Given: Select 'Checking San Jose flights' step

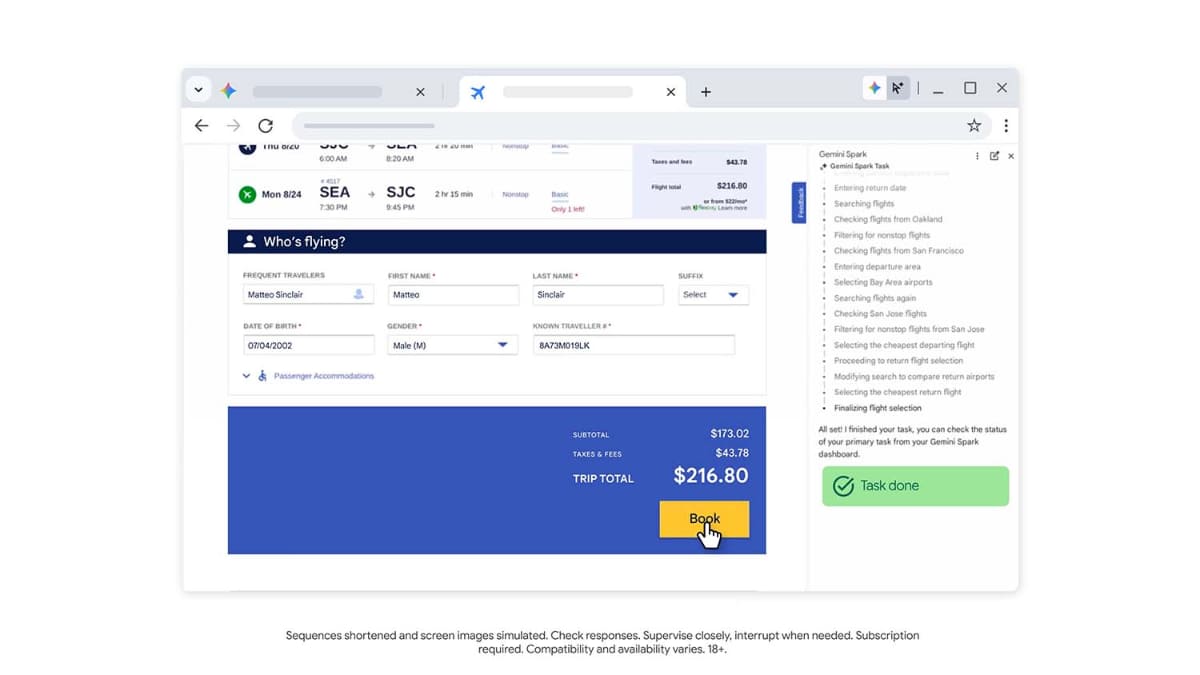Looking at the screenshot, I should pyautogui.click(x=880, y=314).
